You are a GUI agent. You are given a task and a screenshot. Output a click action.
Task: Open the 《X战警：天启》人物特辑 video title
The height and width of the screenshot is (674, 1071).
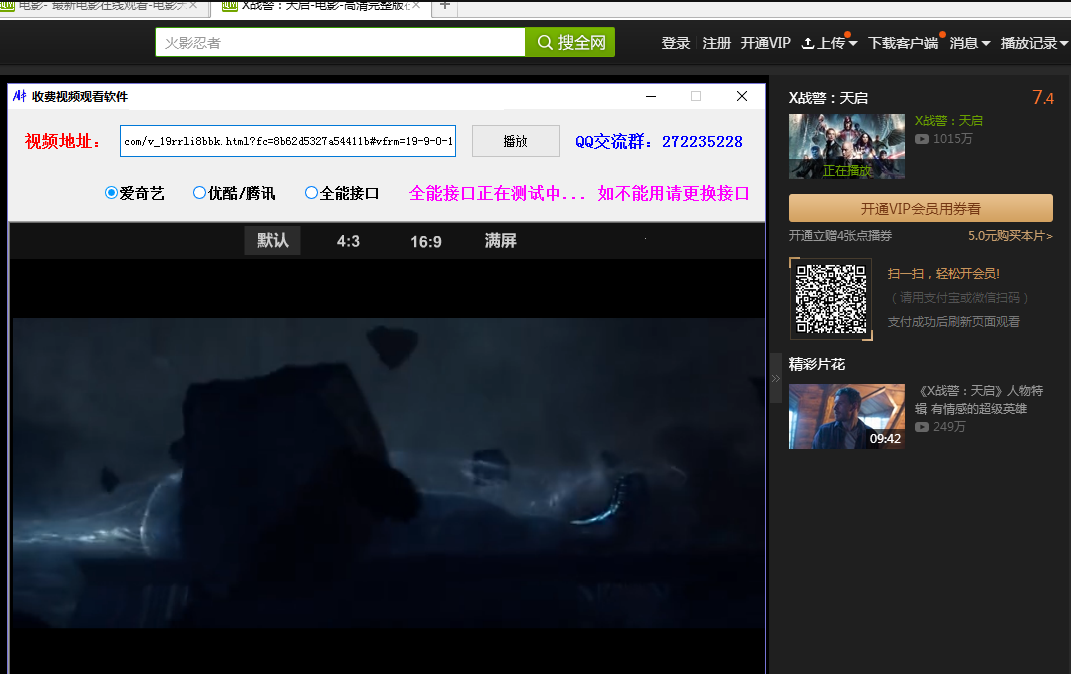[x=979, y=399]
